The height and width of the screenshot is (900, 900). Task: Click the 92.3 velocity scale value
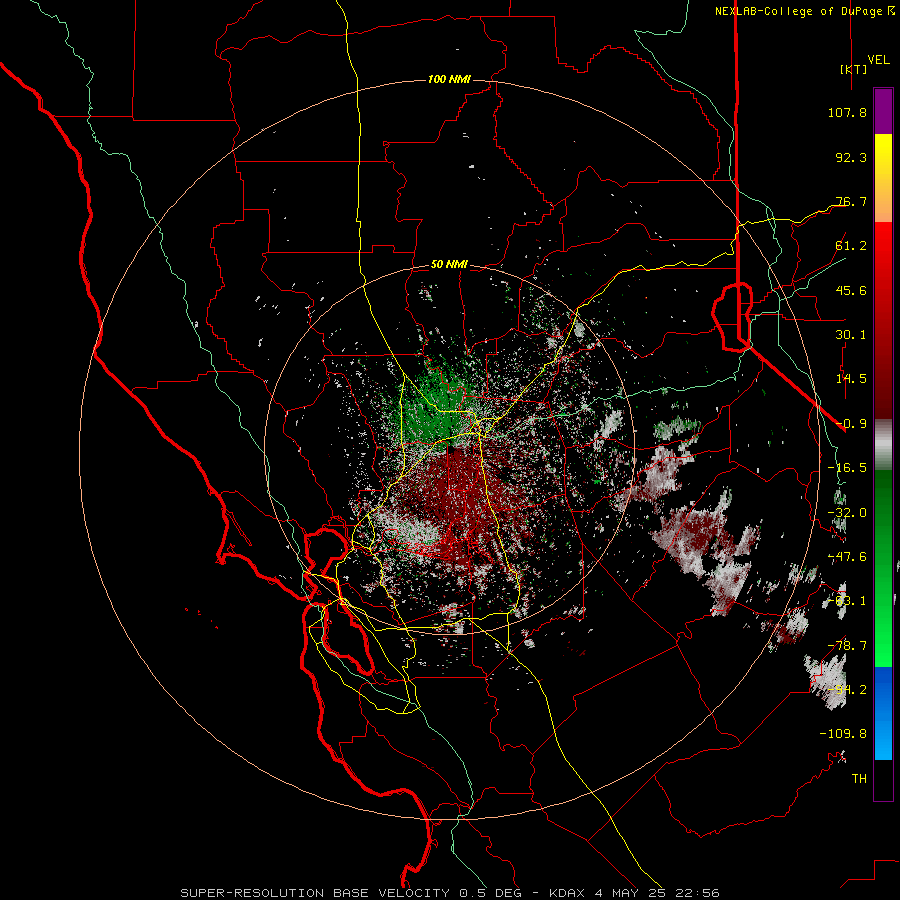pos(851,157)
